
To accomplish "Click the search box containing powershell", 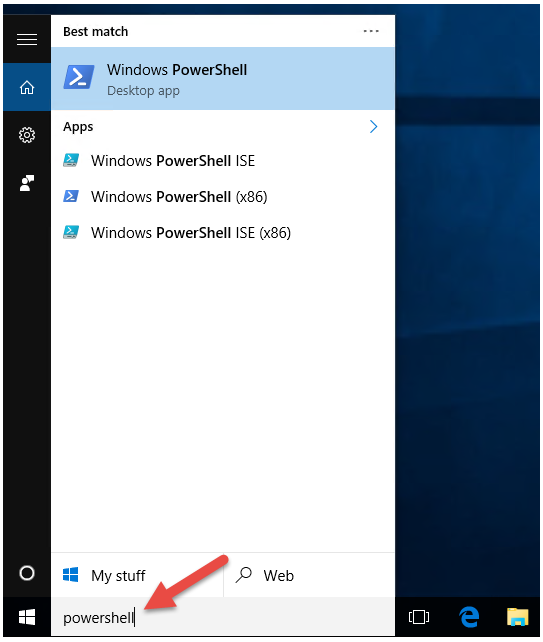I will (223, 617).
